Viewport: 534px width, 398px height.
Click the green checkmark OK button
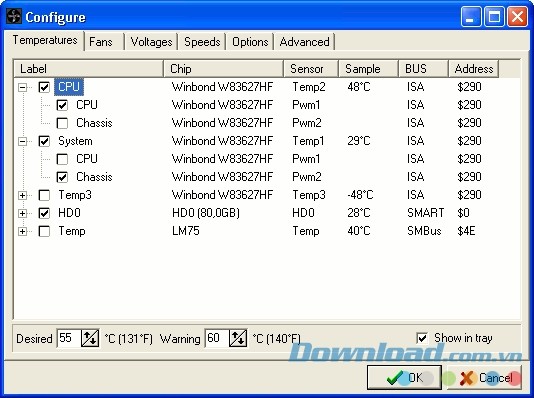pos(404,378)
